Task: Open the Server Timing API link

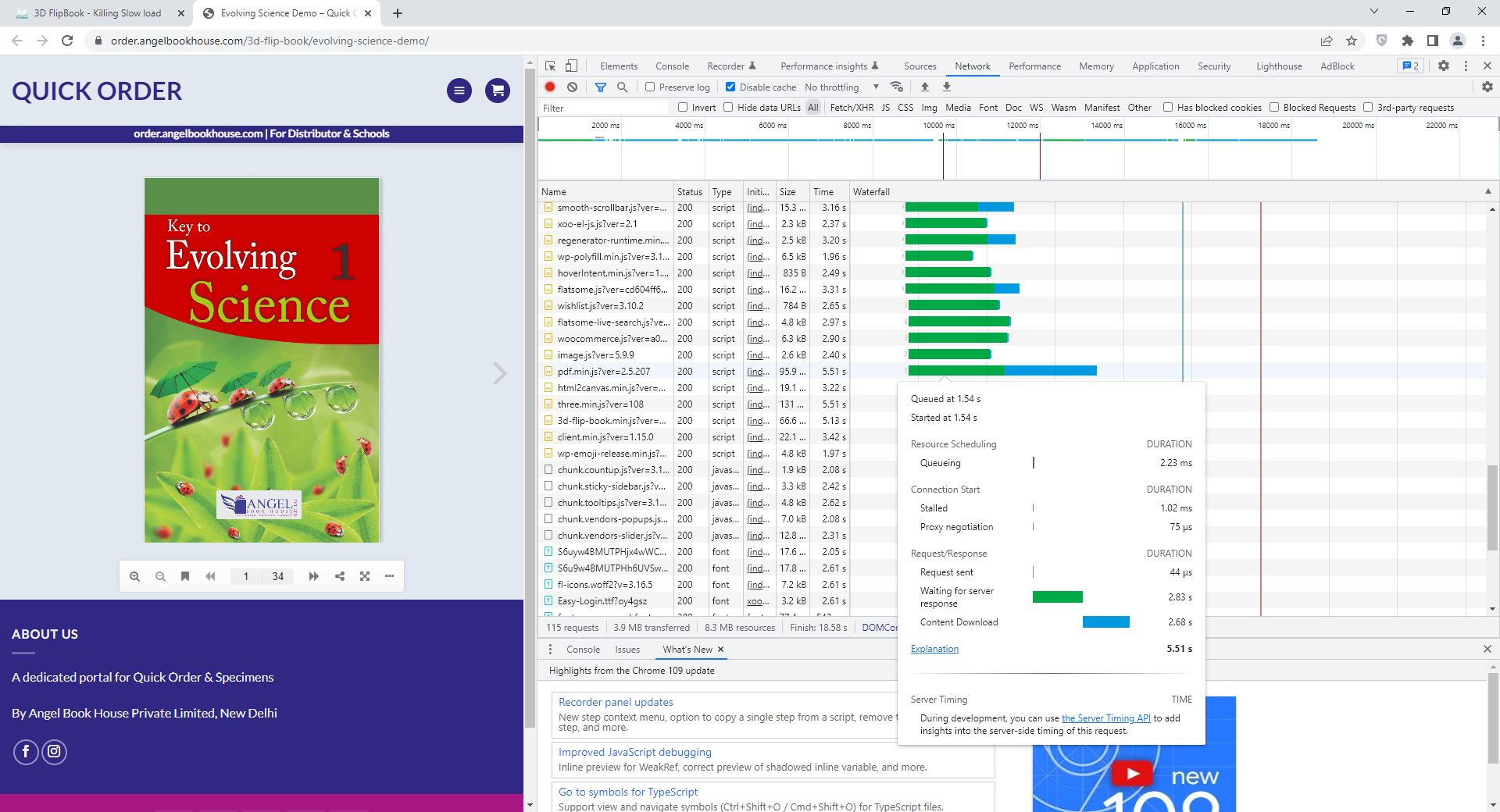Action: click(1105, 718)
